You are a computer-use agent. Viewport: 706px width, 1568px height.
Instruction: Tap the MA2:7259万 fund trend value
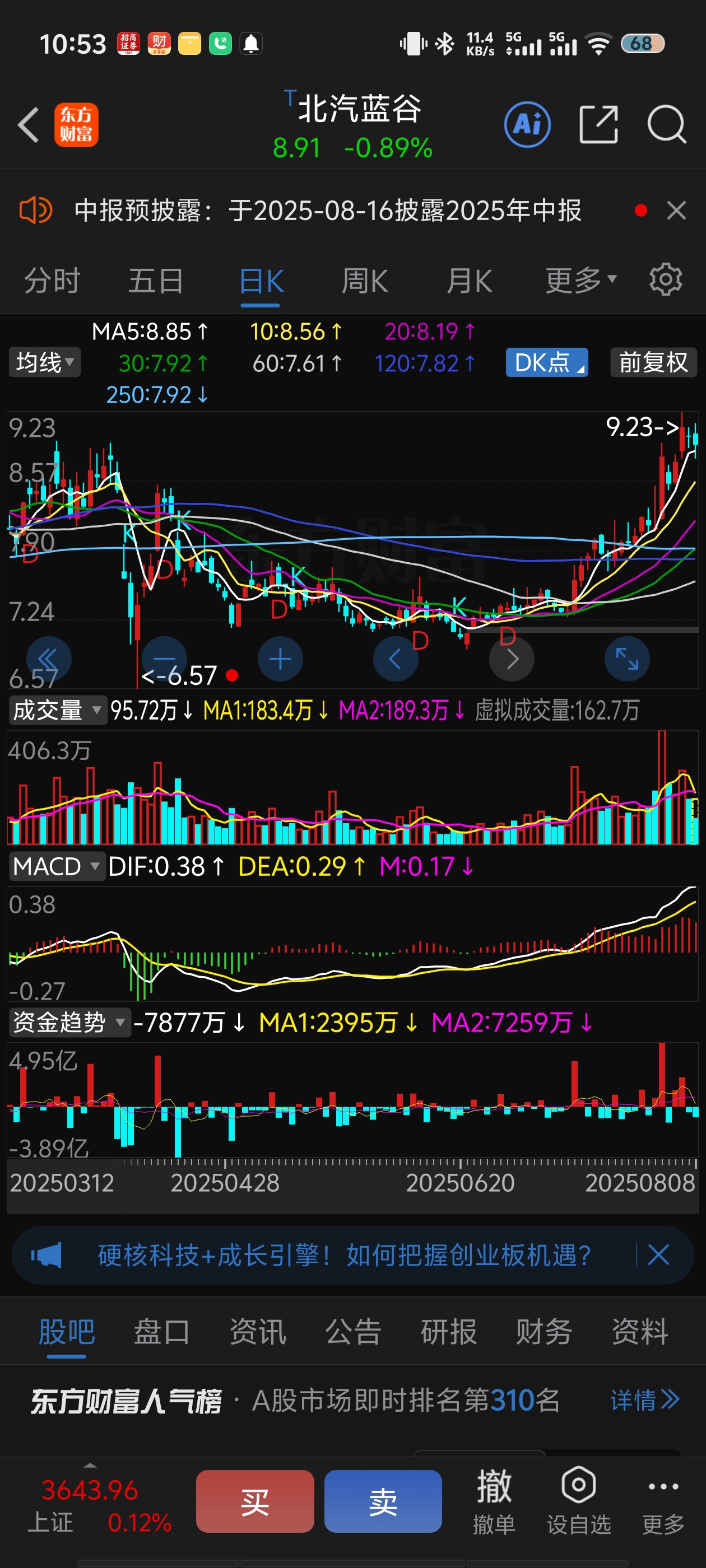(512, 1022)
